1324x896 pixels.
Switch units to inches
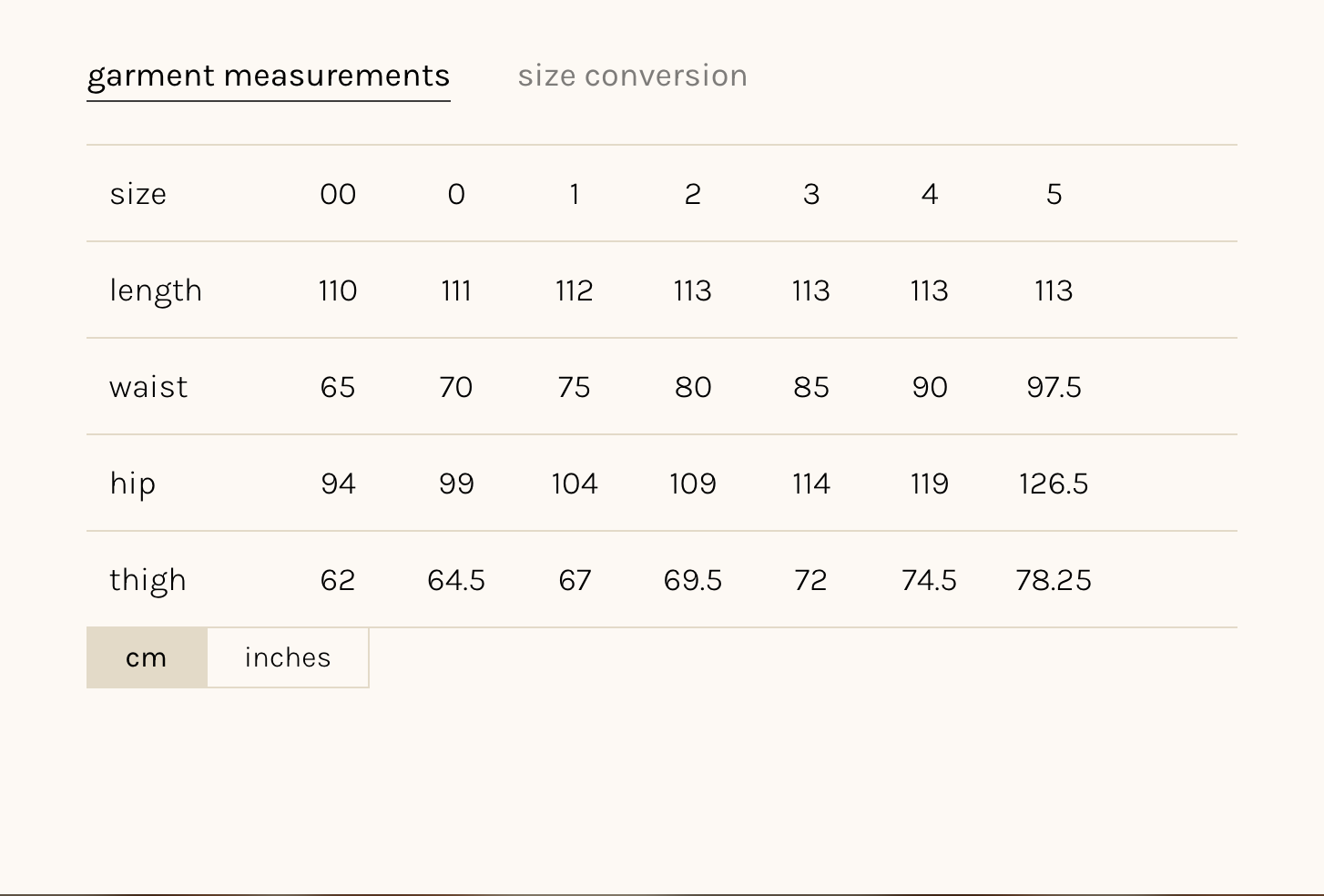click(x=288, y=657)
